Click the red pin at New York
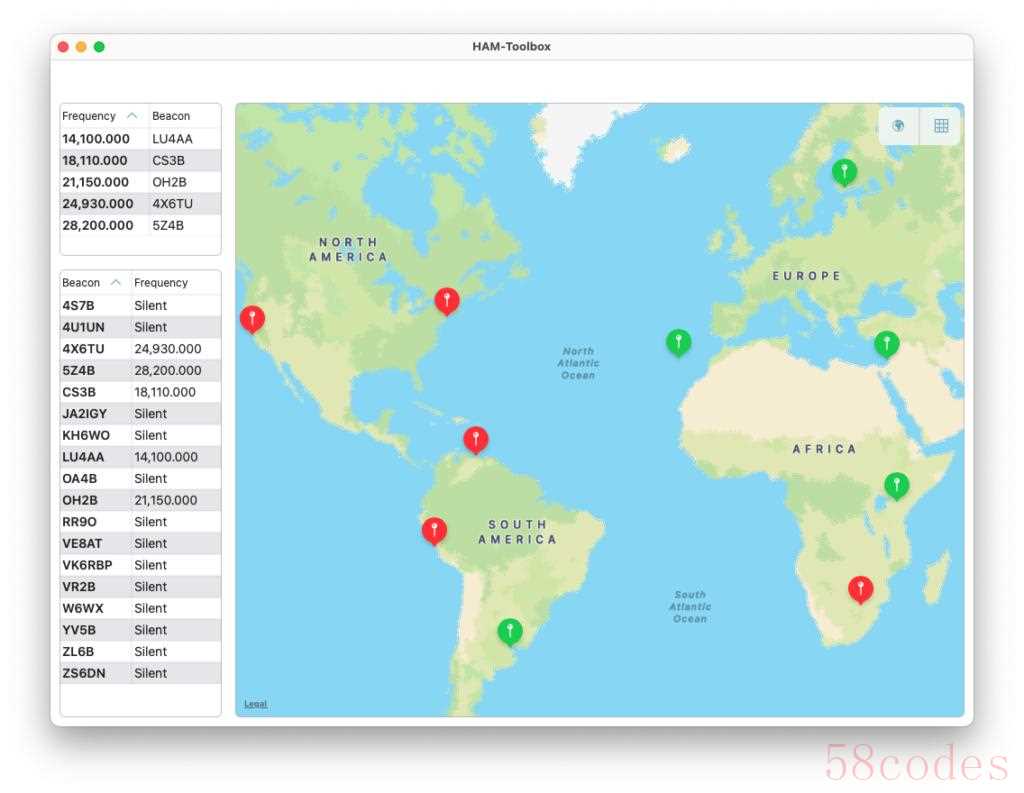Screen dimensions: 1024x793 point(447,301)
